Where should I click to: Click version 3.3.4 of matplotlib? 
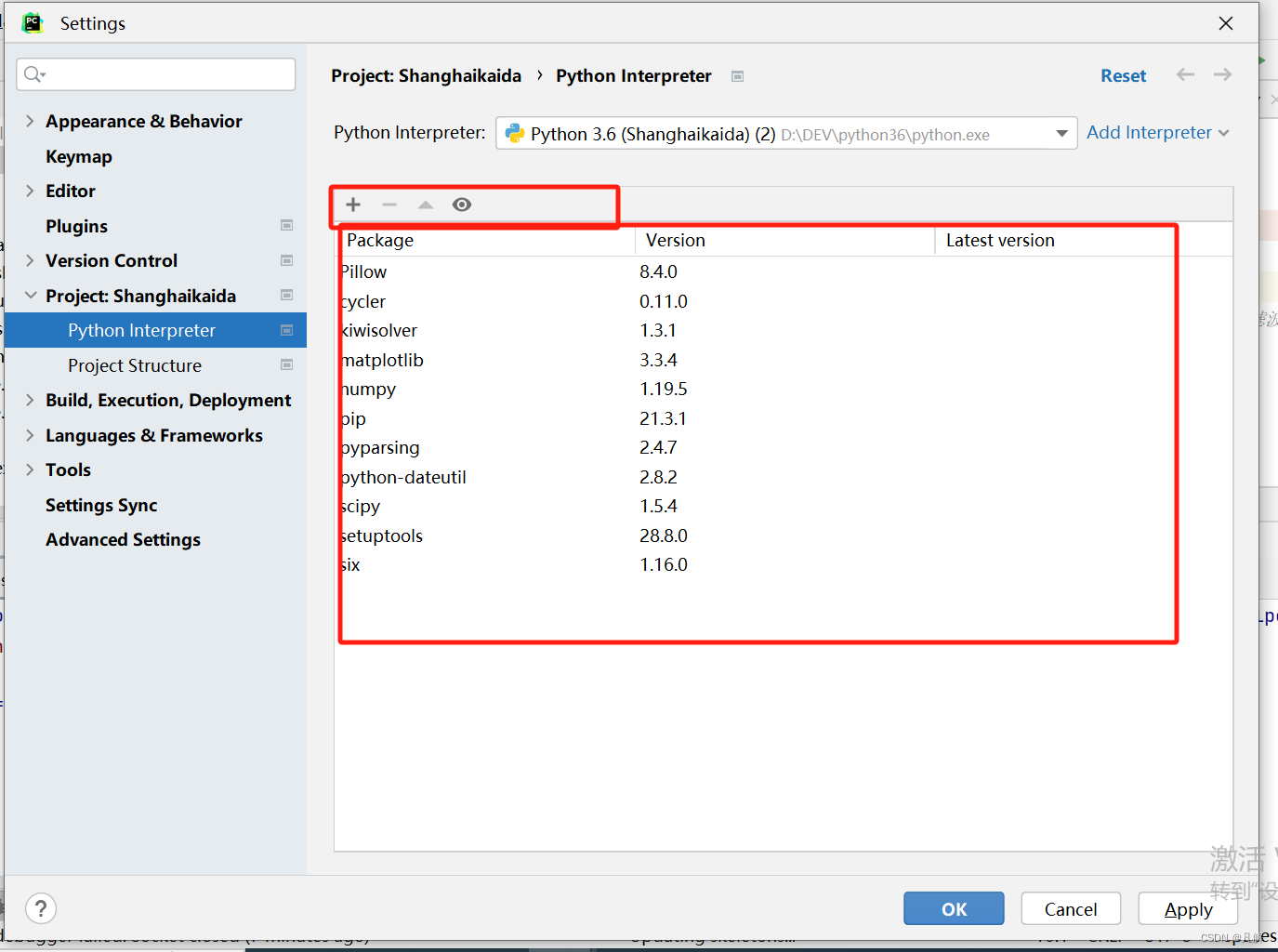tap(658, 360)
